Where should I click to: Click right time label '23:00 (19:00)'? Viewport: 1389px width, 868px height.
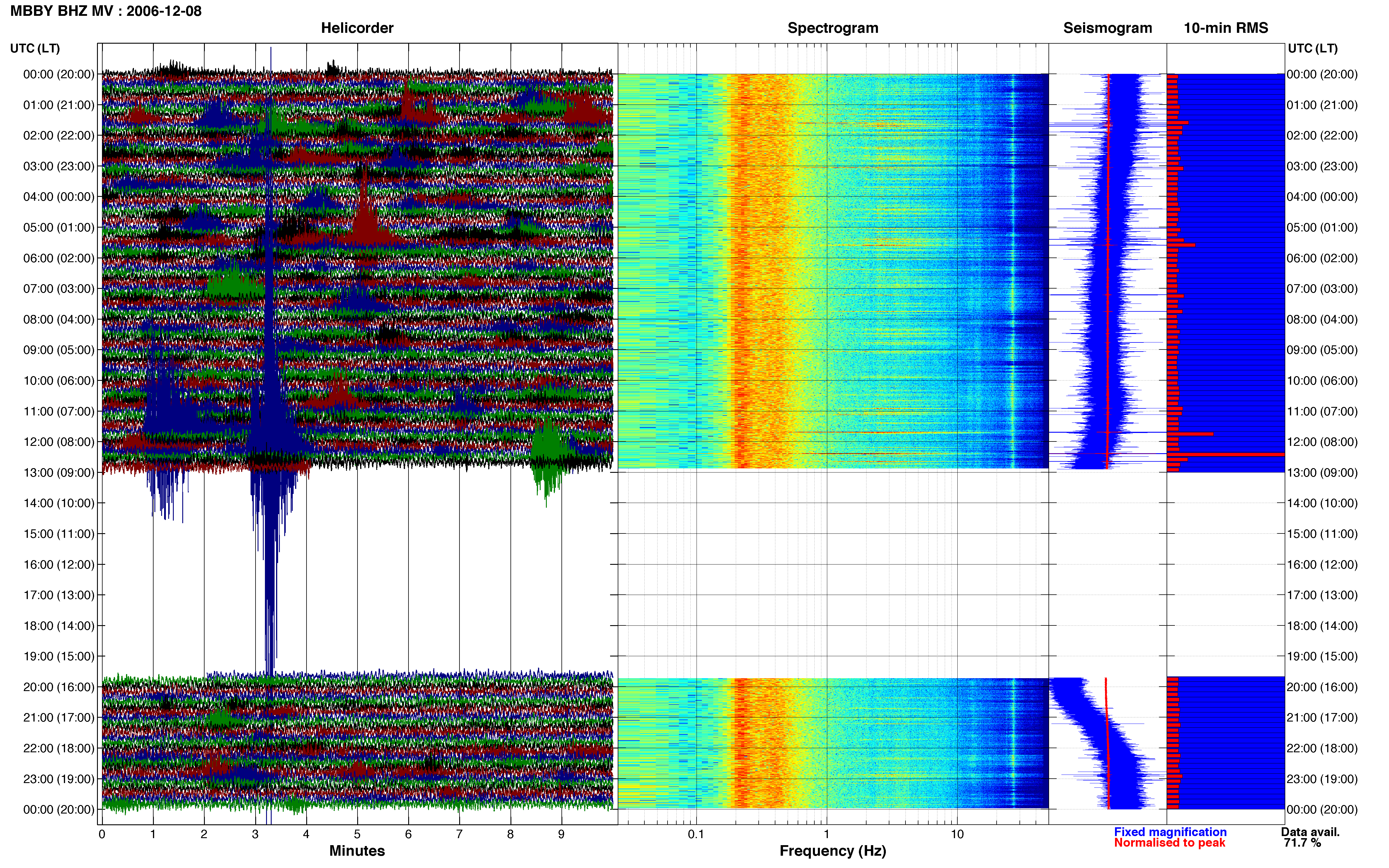coord(1322,779)
